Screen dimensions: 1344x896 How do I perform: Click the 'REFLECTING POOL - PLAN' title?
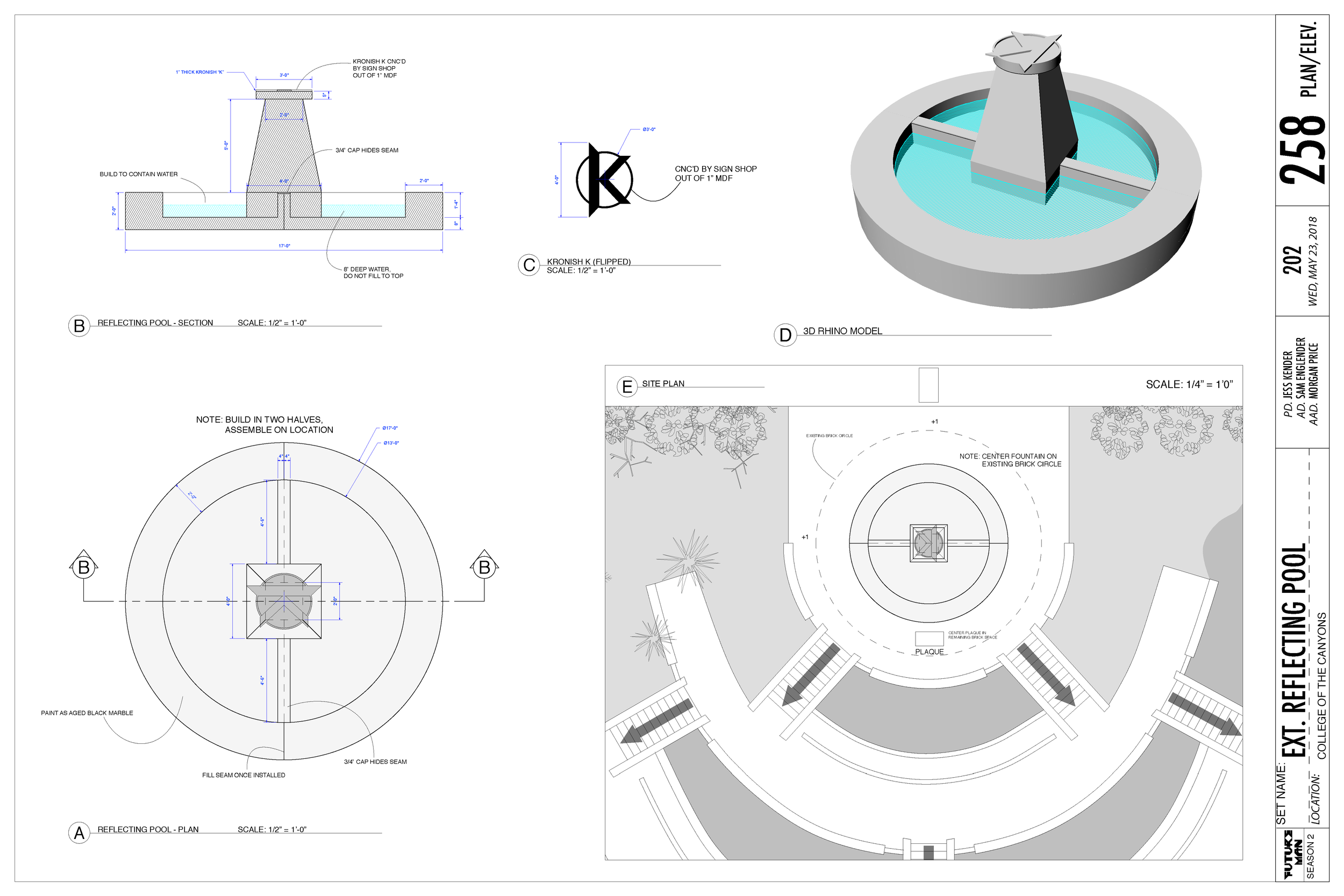(x=148, y=829)
